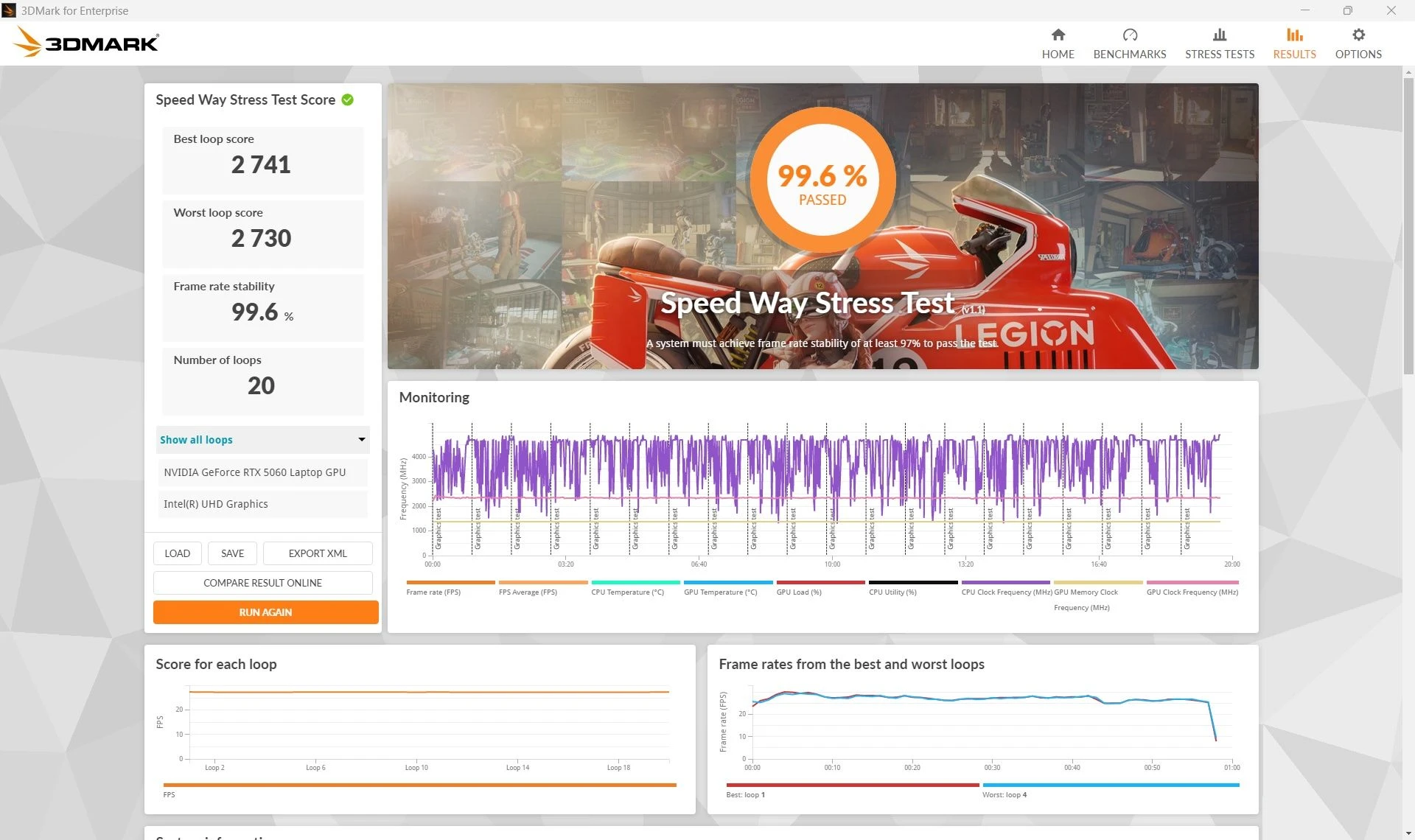Click COMPARE RESULT ONLINE button
The height and width of the screenshot is (840, 1415).
[262, 583]
